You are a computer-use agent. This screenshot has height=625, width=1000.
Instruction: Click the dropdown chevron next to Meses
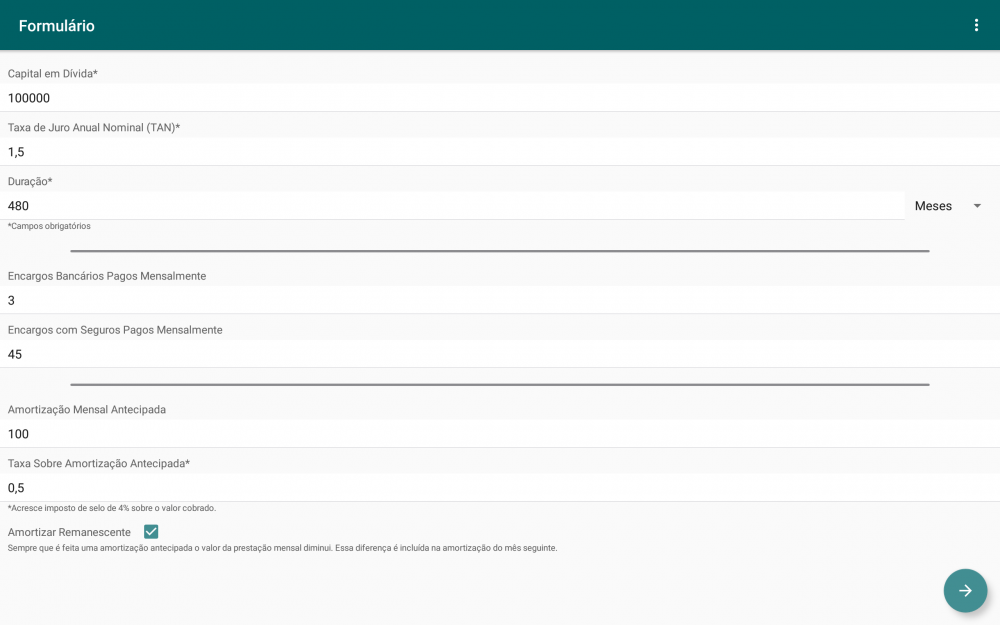[x=977, y=206]
